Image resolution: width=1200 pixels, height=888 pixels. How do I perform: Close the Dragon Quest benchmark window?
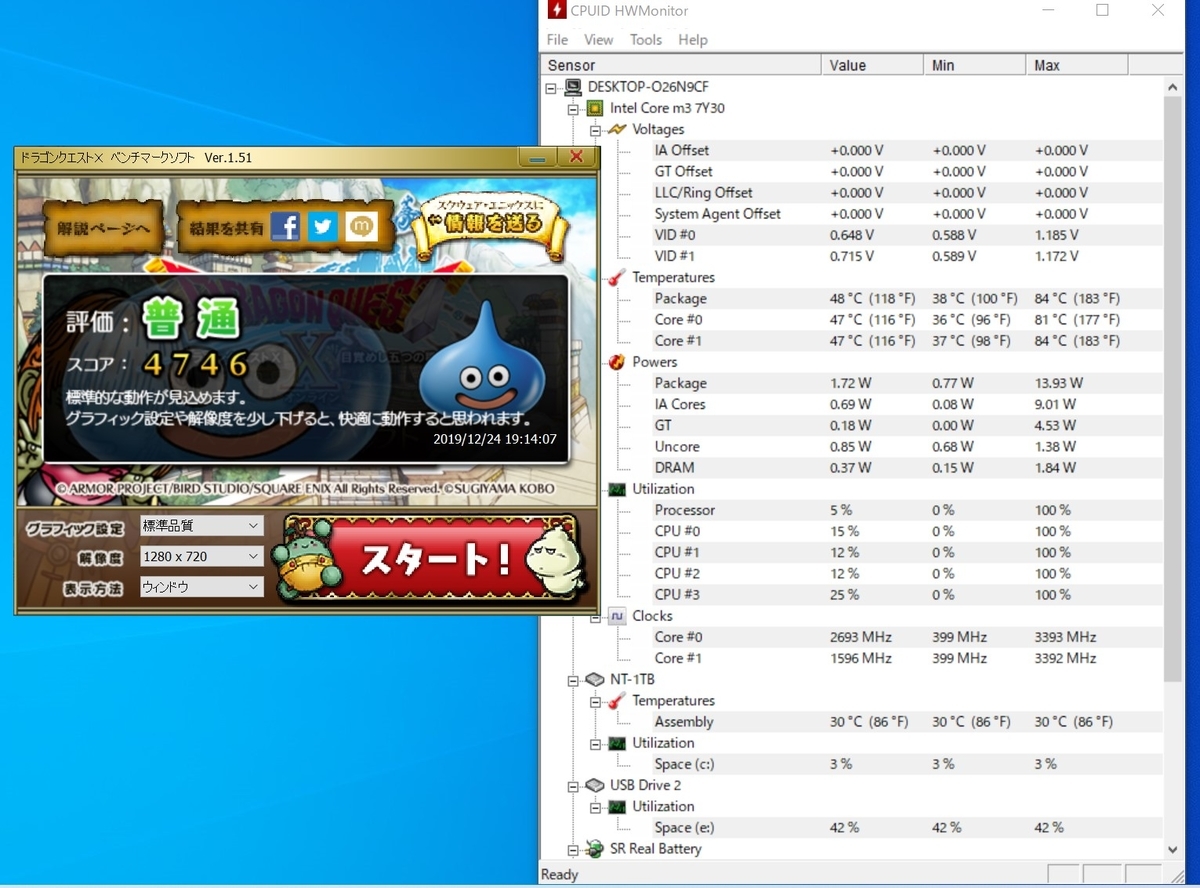pos(576,157)
